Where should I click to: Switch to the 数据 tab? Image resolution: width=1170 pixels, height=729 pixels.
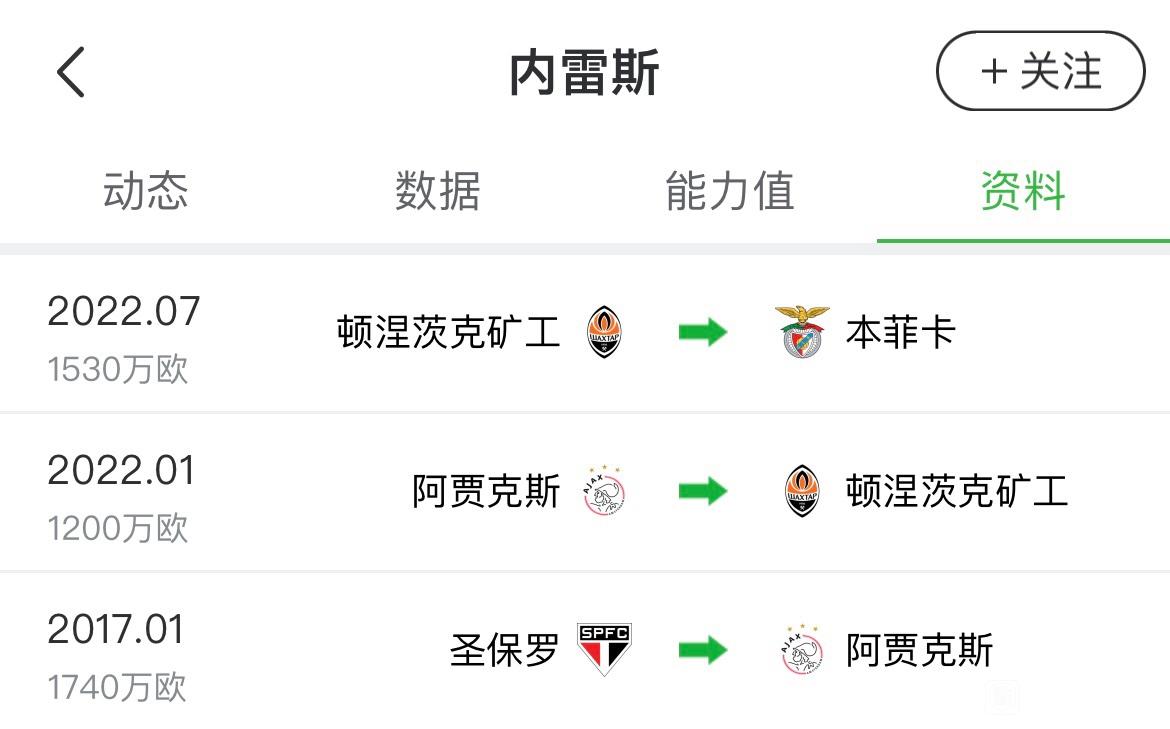438,191
